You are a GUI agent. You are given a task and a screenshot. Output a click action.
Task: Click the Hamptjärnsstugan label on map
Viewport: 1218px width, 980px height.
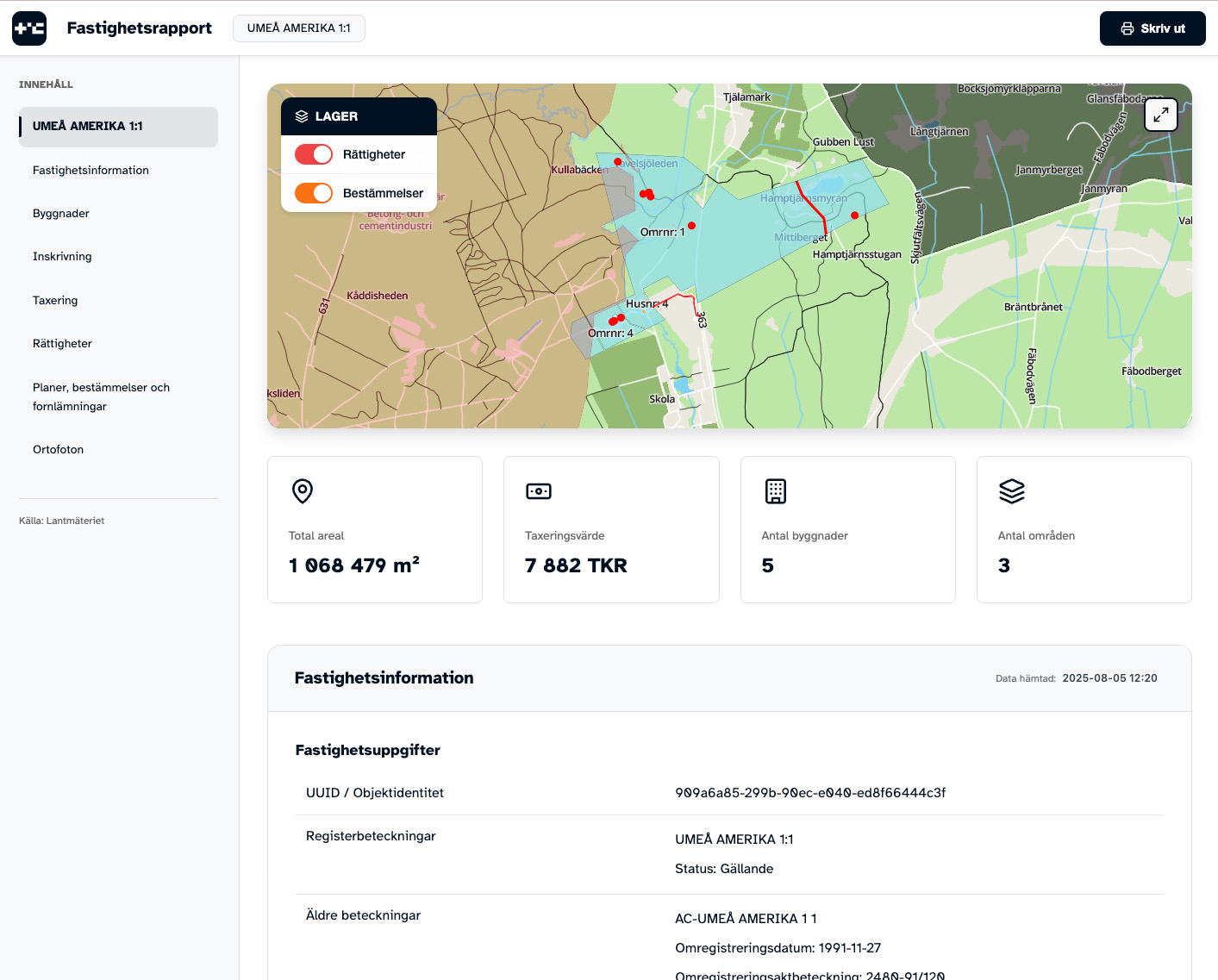856,255
